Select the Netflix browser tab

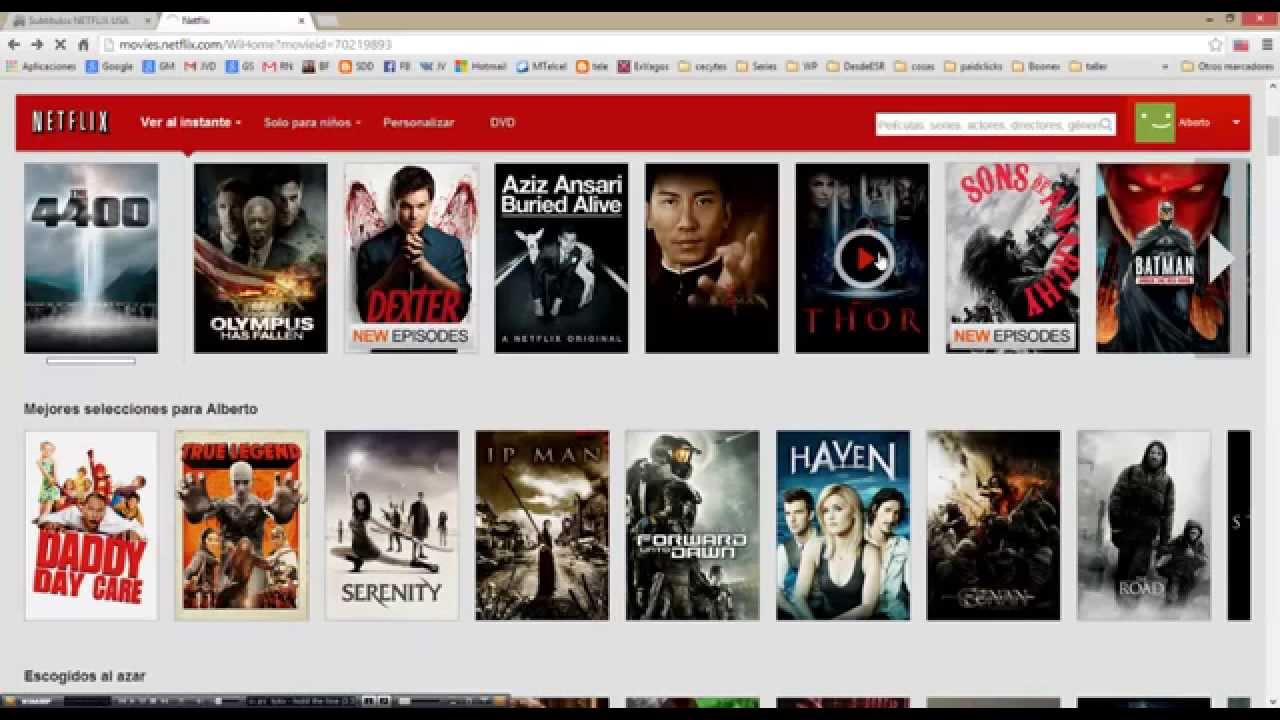point(235,20)
